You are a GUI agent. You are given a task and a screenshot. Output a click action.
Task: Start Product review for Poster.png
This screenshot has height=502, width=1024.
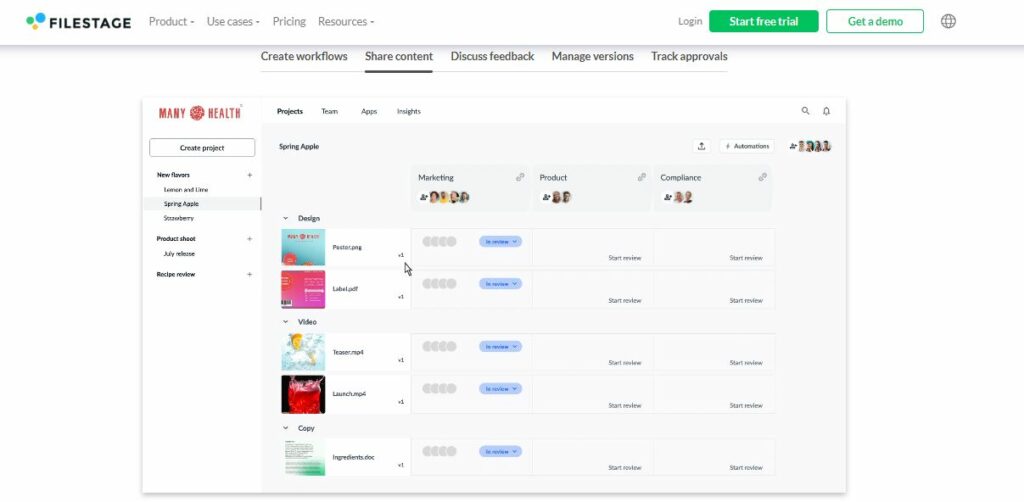[x=625, y=258]
